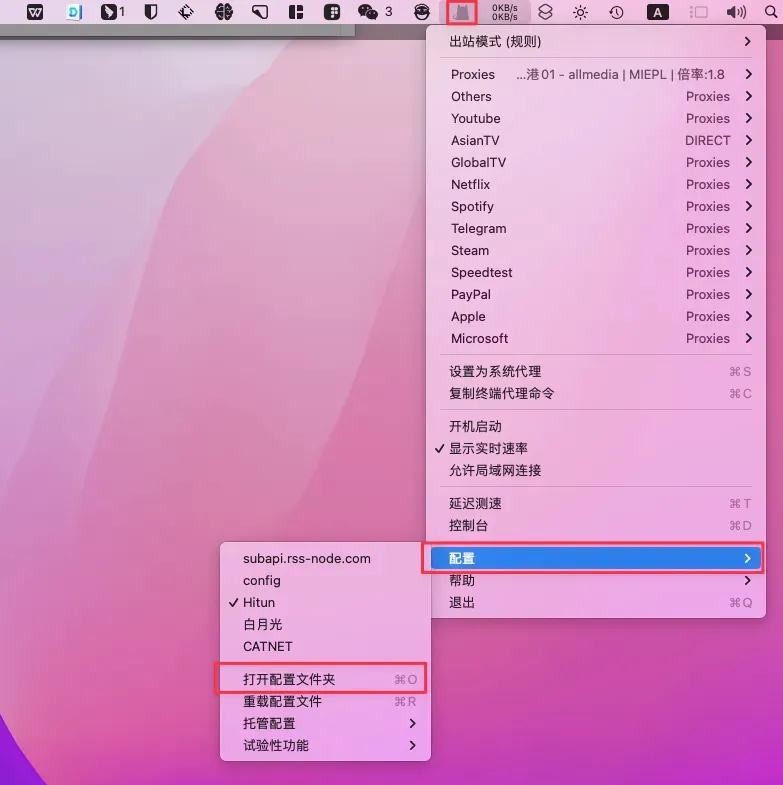
Task: Expand the GlobalTV proxy group
Action: (x=596, y=163)
